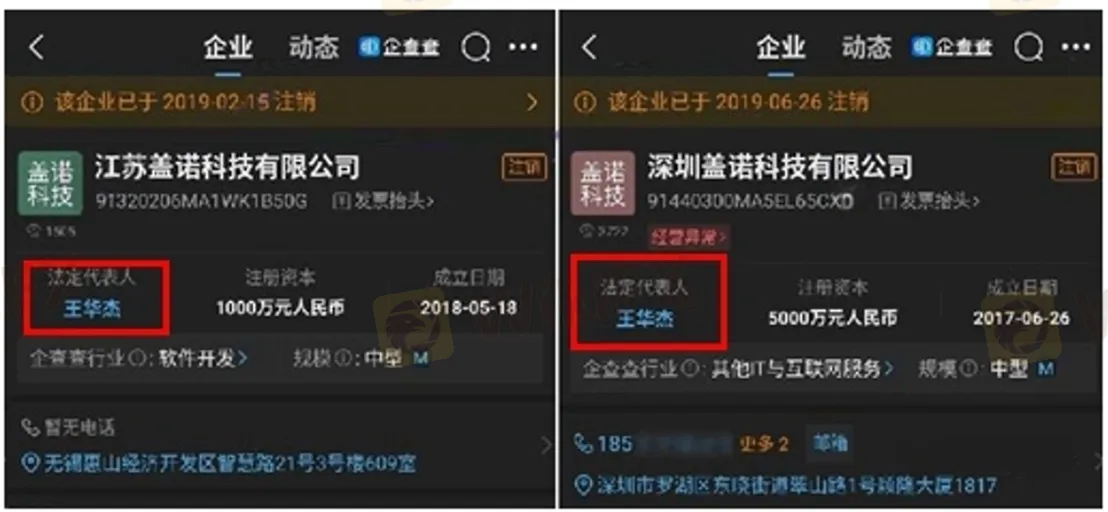Expand the 2019-06-26 注销 notice banner
Image resolution: width=1108 pixels, height=512 pixels.
pos(833,102)
